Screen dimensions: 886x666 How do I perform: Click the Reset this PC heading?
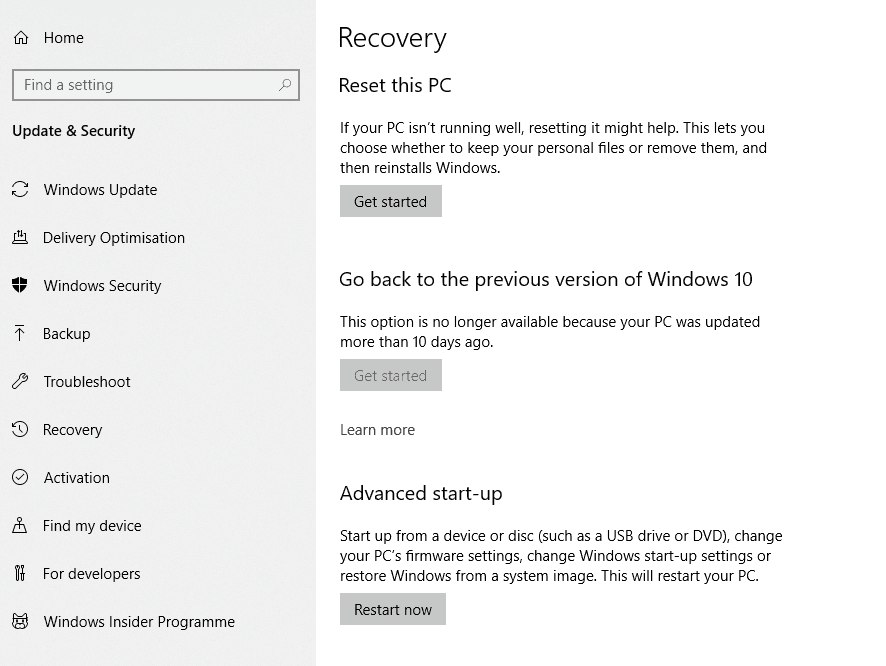(395, 85)
